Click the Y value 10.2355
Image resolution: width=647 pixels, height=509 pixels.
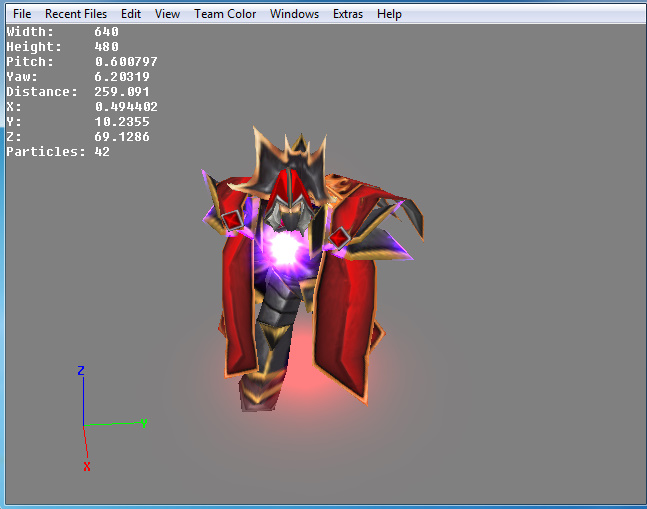[122, 122]
